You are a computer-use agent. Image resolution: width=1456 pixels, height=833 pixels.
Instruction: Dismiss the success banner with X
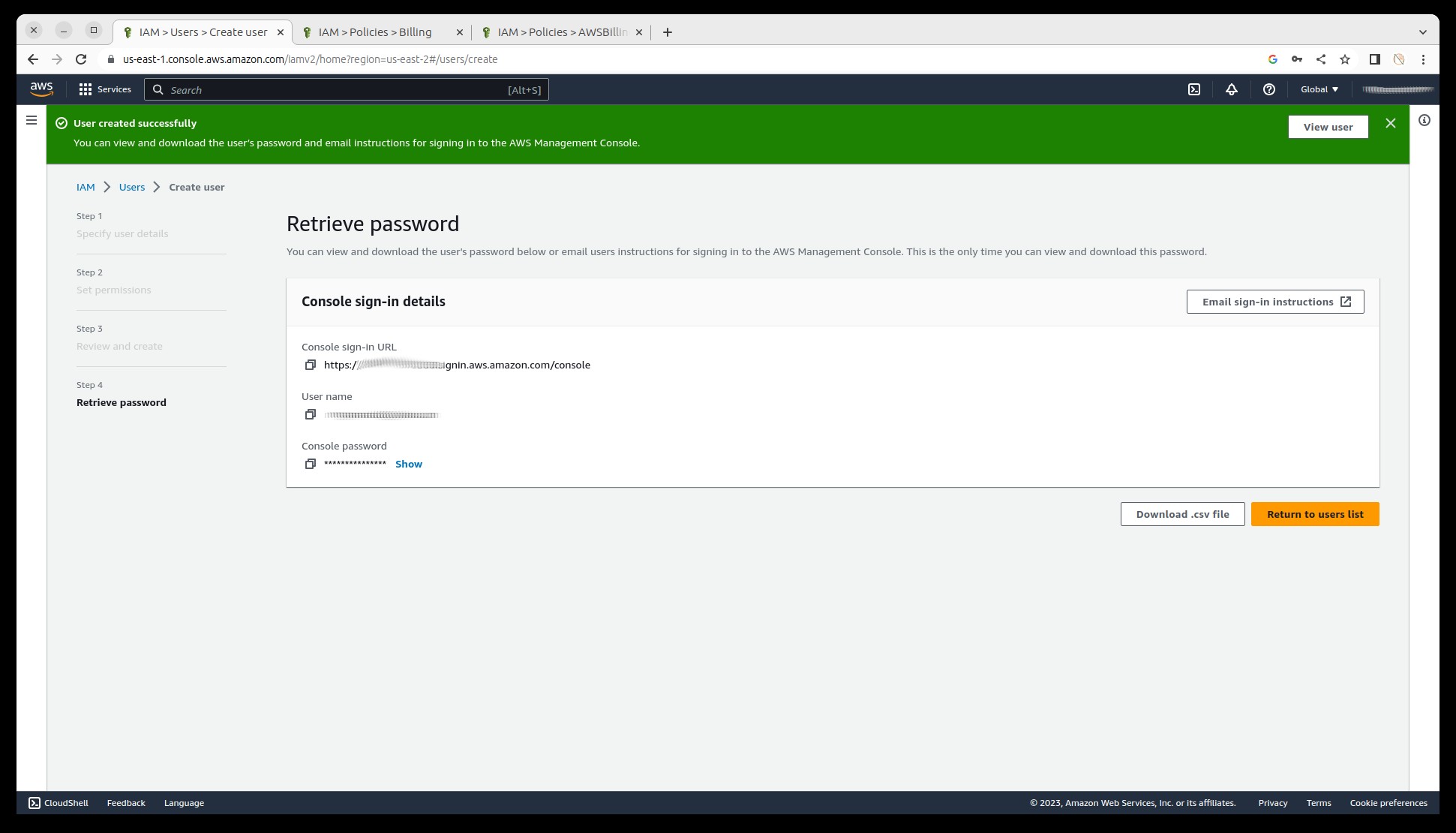1391,123
